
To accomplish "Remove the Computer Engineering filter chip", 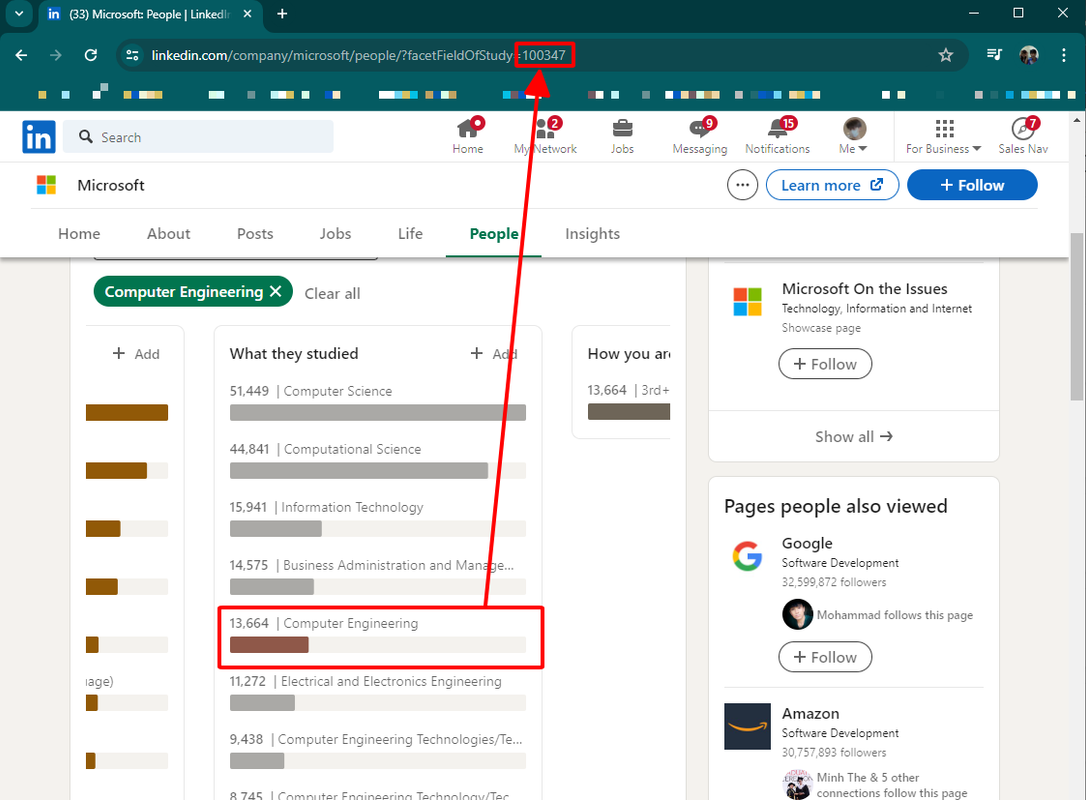I will click(277, 292).
